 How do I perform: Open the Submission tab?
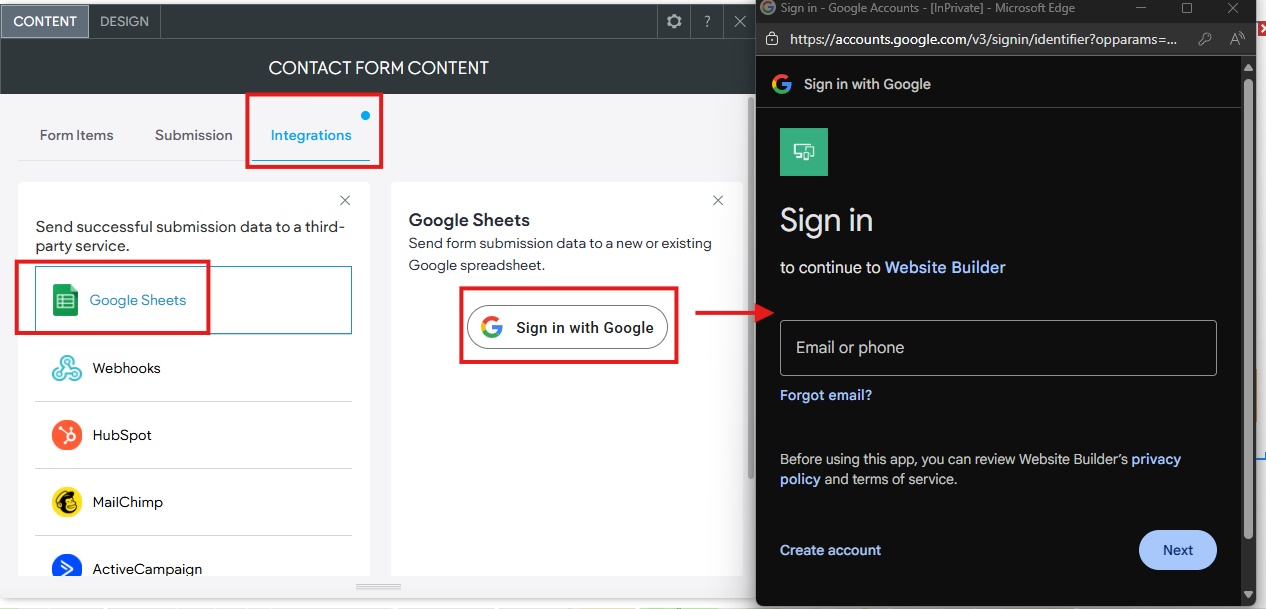(194, 135)
